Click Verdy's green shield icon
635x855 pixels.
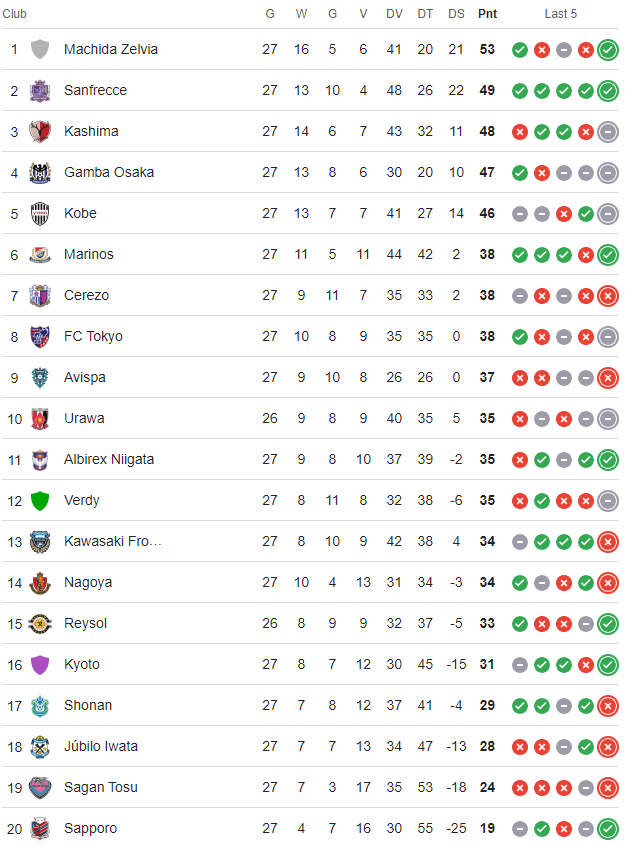pos(40,500)
